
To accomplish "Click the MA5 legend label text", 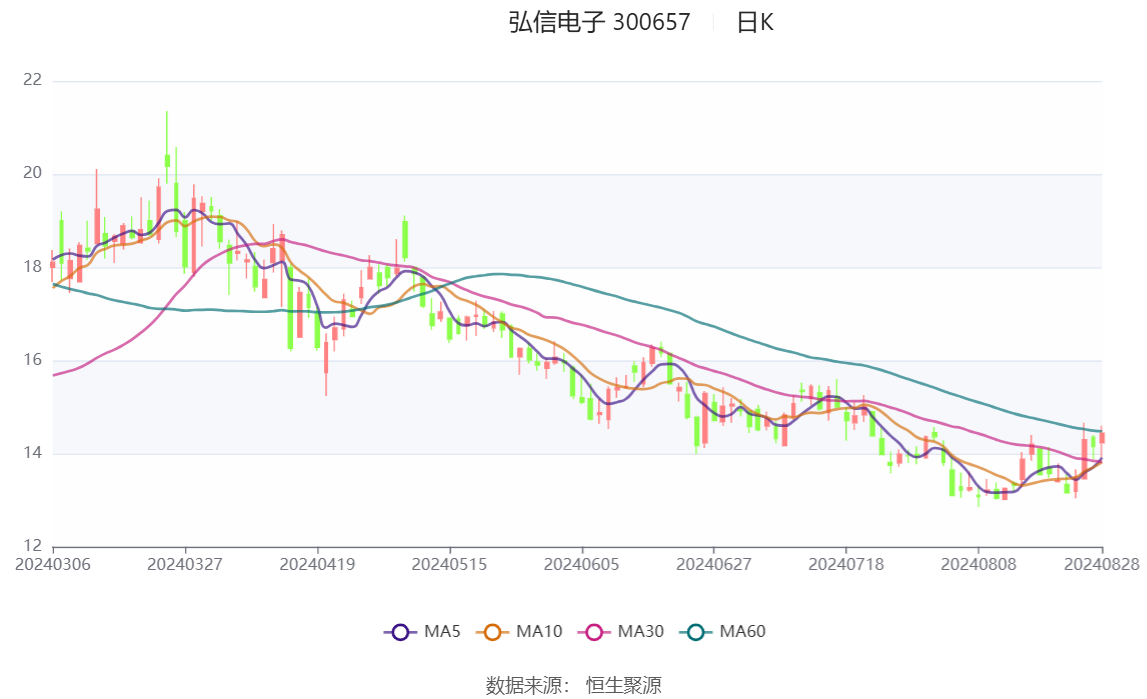I will (x=442, y=632).
